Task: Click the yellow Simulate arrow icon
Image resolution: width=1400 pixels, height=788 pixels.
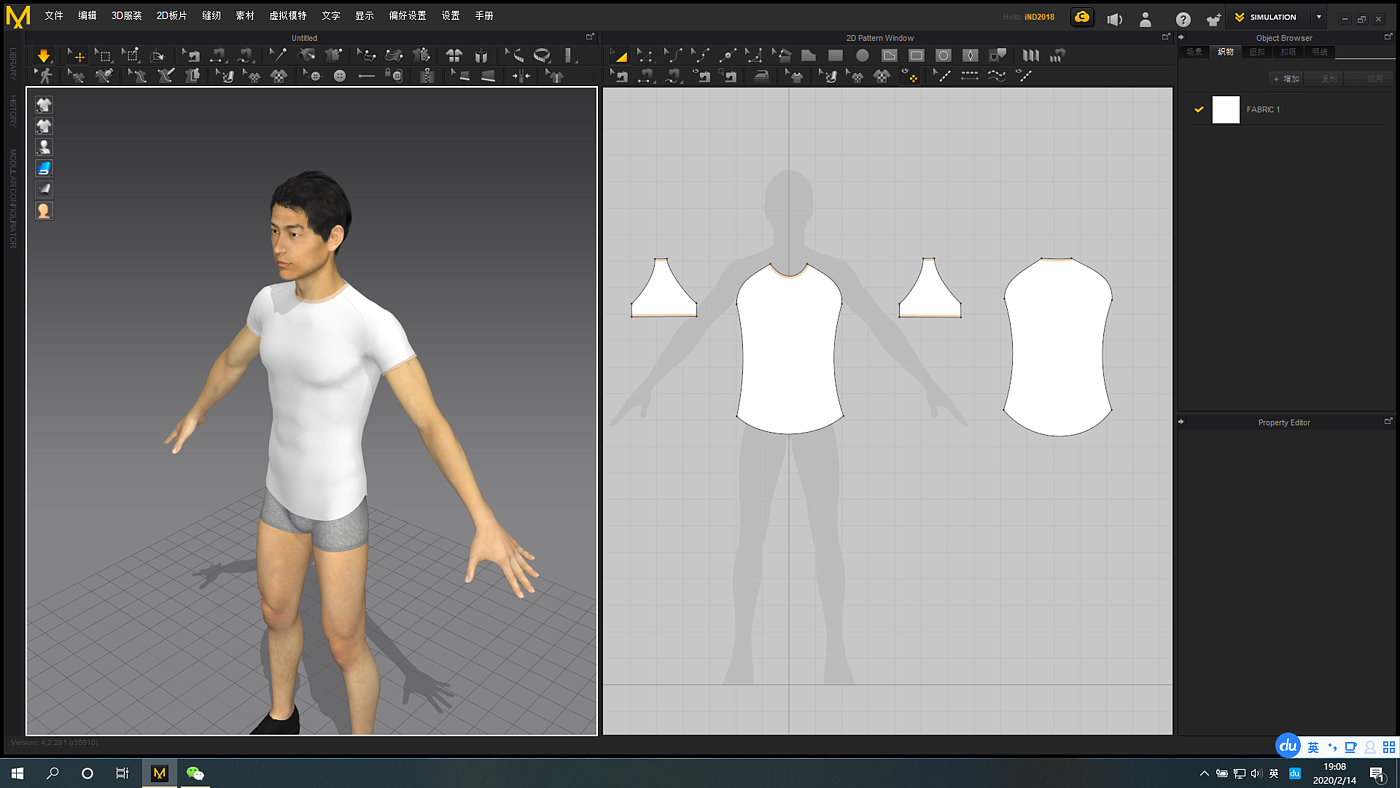Action: pyautogui.click(x=44, y=56)
